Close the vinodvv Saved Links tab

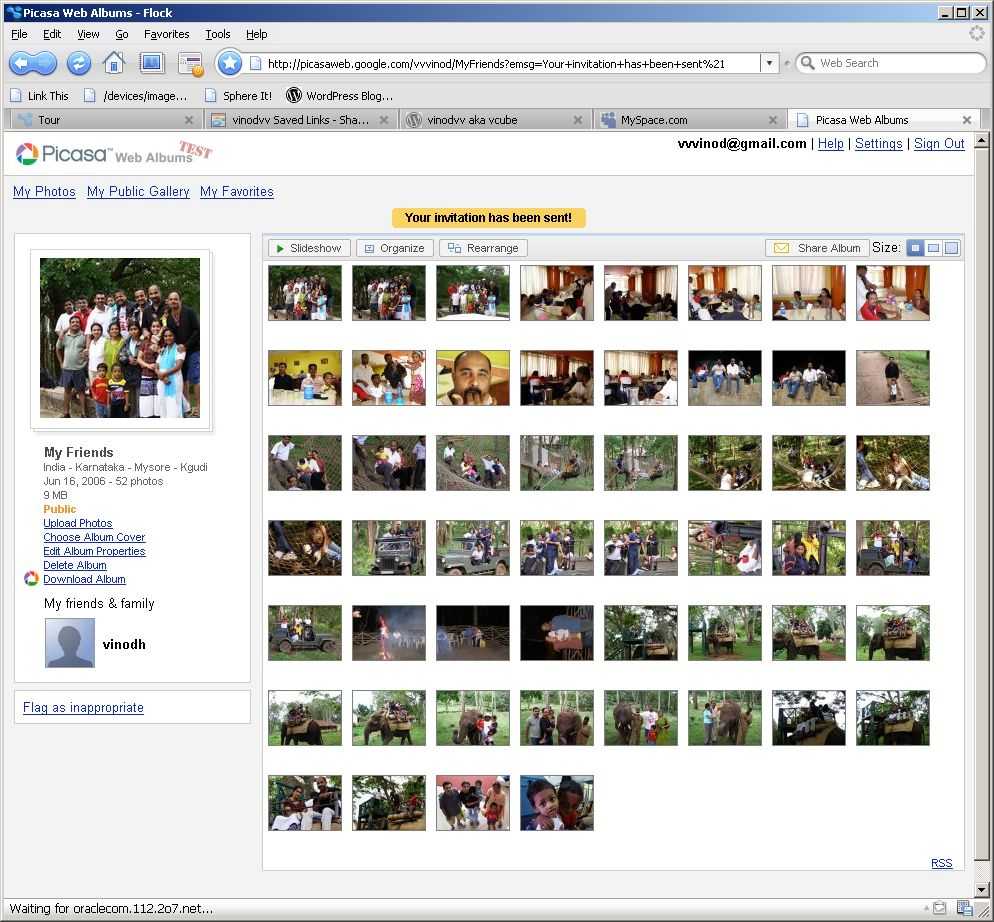[384, 120]
